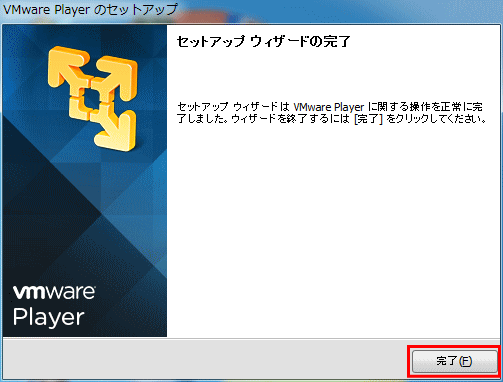Click the bracketed [完了] text in the message

(368, 119)
